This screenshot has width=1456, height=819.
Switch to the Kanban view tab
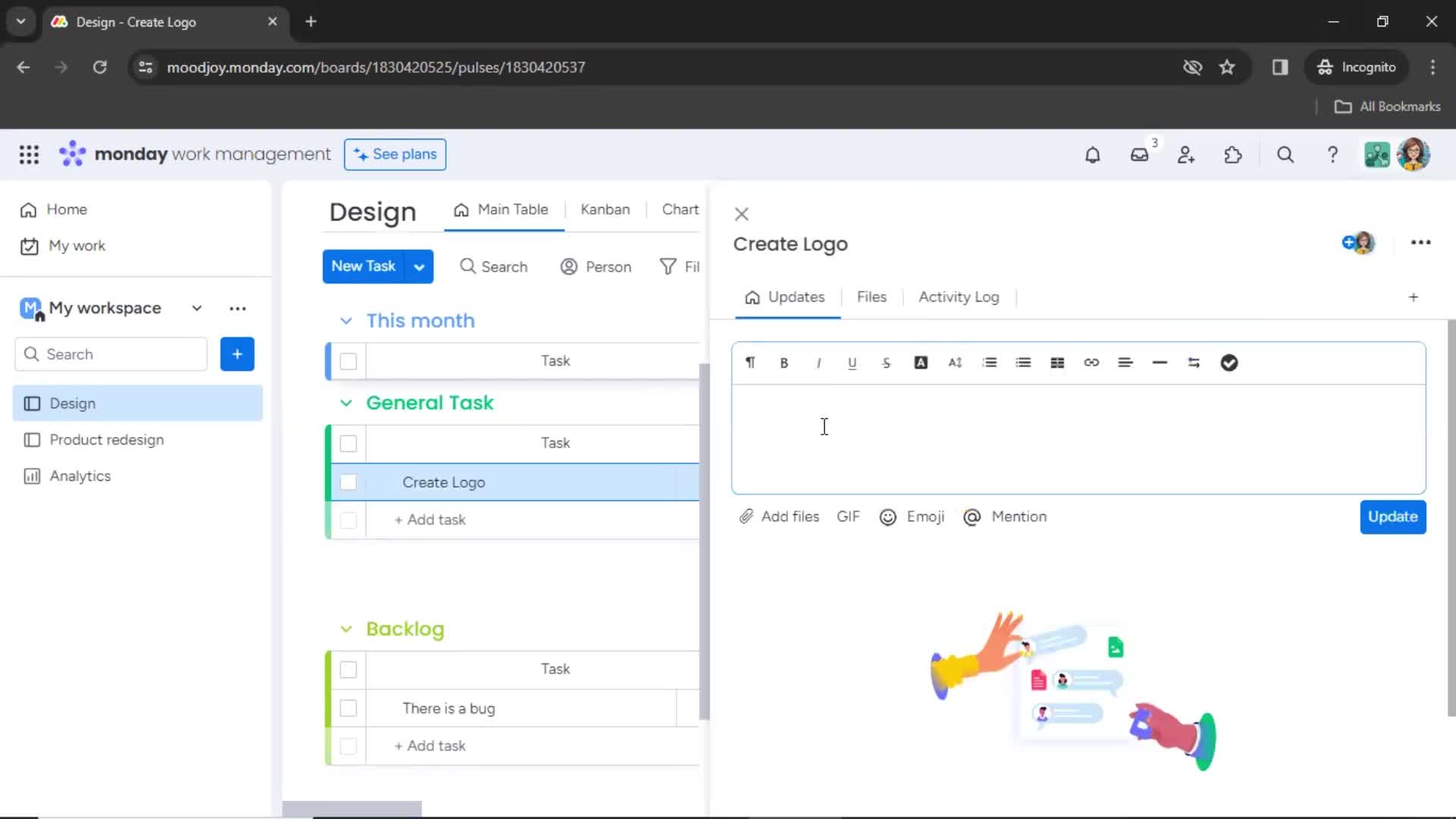605,210
